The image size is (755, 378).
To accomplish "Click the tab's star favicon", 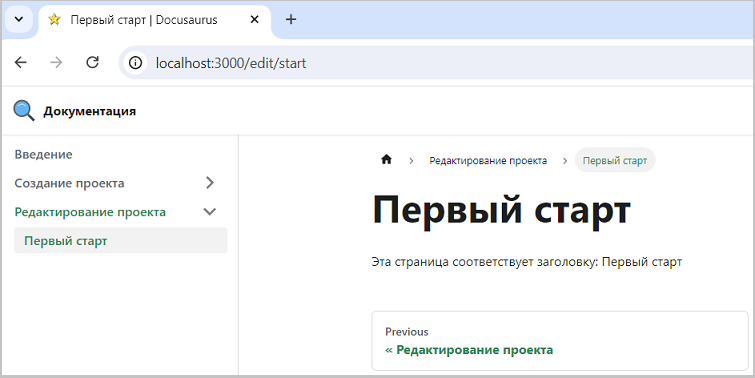I will 54,19.
